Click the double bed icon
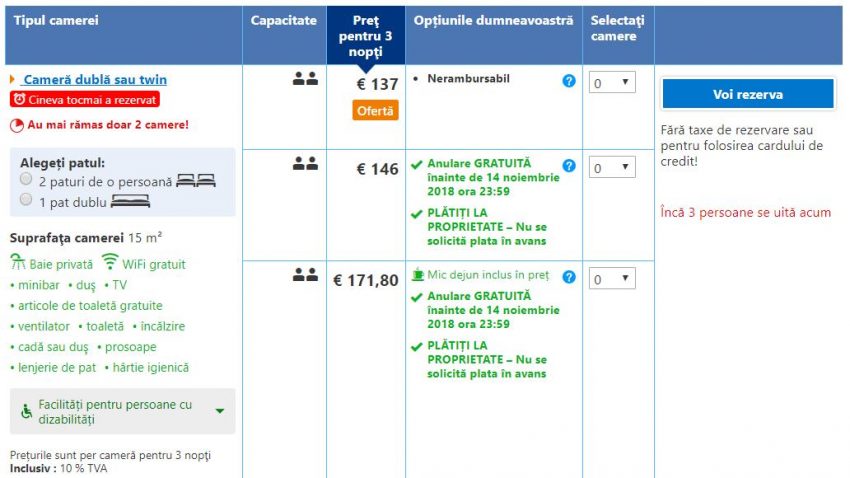 click(131, 201)
